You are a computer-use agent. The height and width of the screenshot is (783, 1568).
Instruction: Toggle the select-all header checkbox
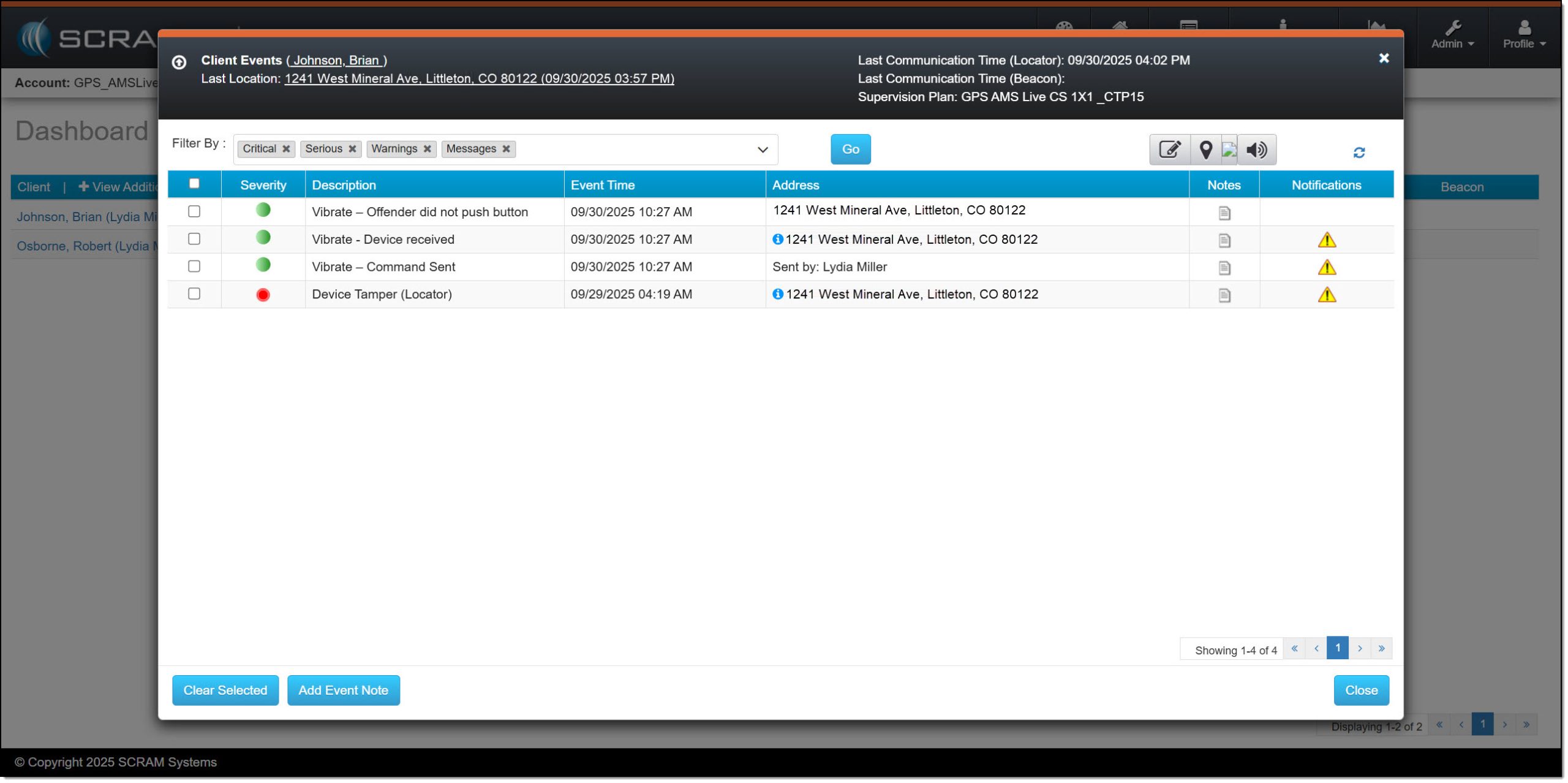point(194,184)
